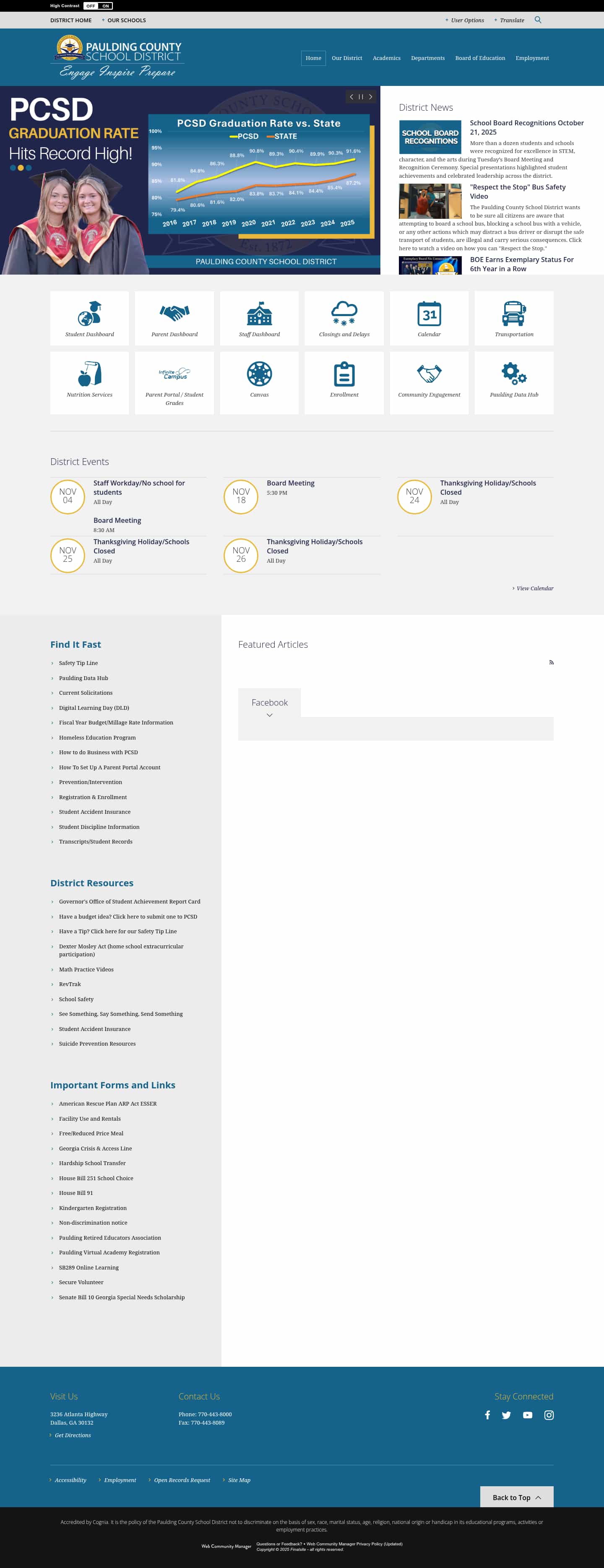This screenshot has height=1568, width=604.
Task: Go to previous slide in banner
Action: click(351, 97)
